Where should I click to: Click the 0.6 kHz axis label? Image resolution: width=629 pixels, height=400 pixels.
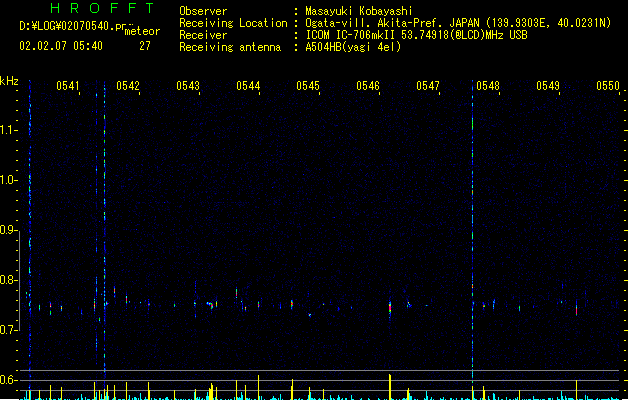point(8,380)
